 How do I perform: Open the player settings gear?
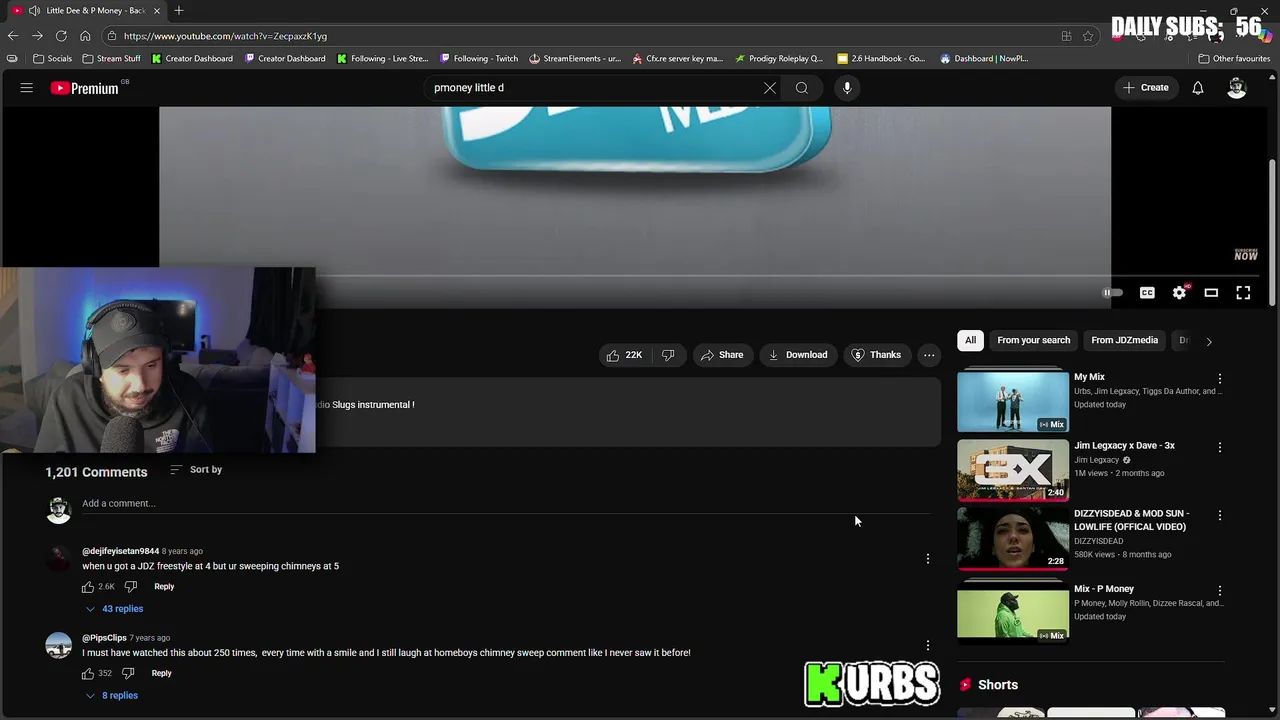[1180, 292]
